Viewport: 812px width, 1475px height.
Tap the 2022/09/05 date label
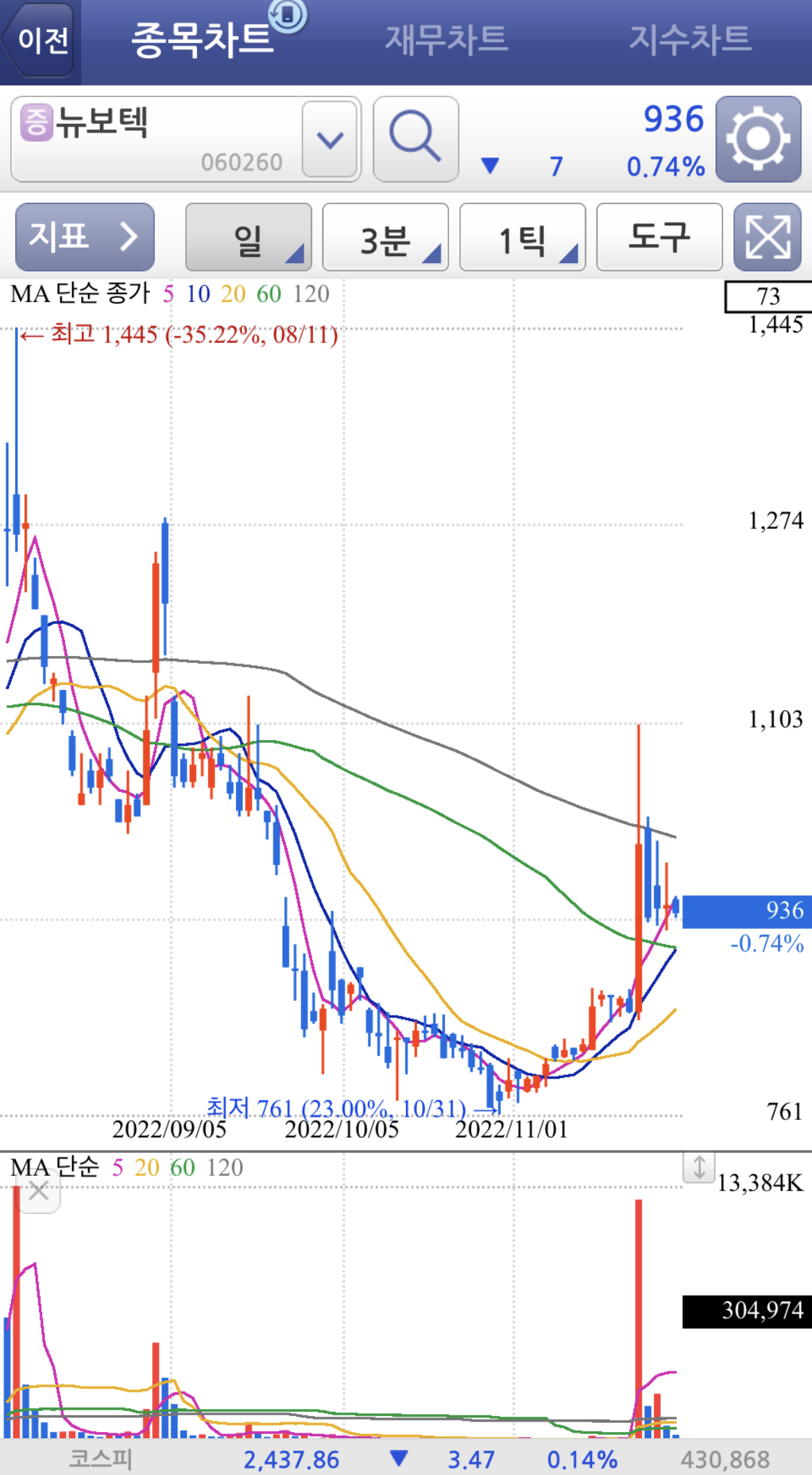169,1129
